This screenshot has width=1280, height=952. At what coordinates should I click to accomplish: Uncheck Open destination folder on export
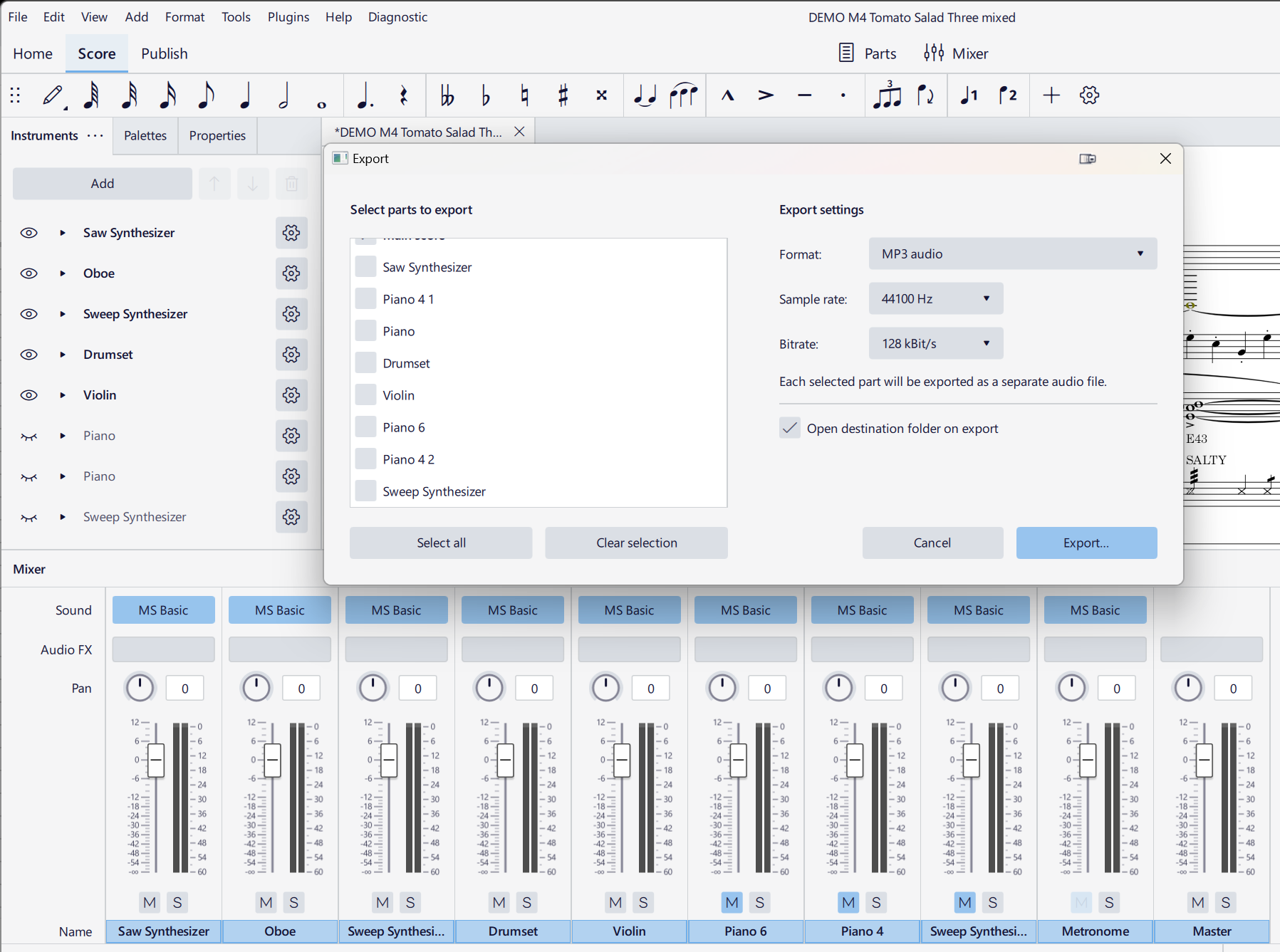coord(789,428)
